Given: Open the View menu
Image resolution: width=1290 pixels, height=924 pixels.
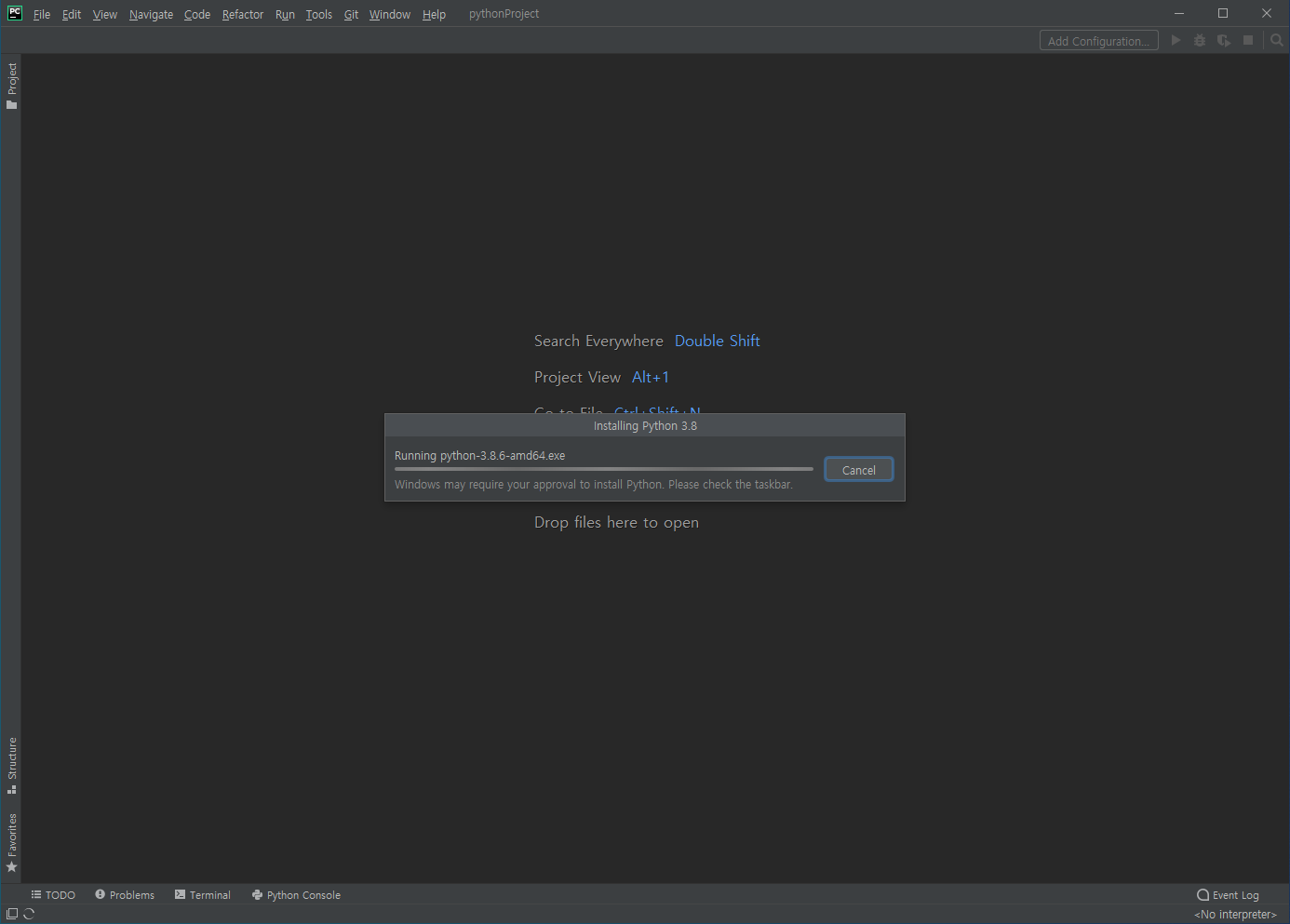Looking at the screenshot, I should [105, 14].
